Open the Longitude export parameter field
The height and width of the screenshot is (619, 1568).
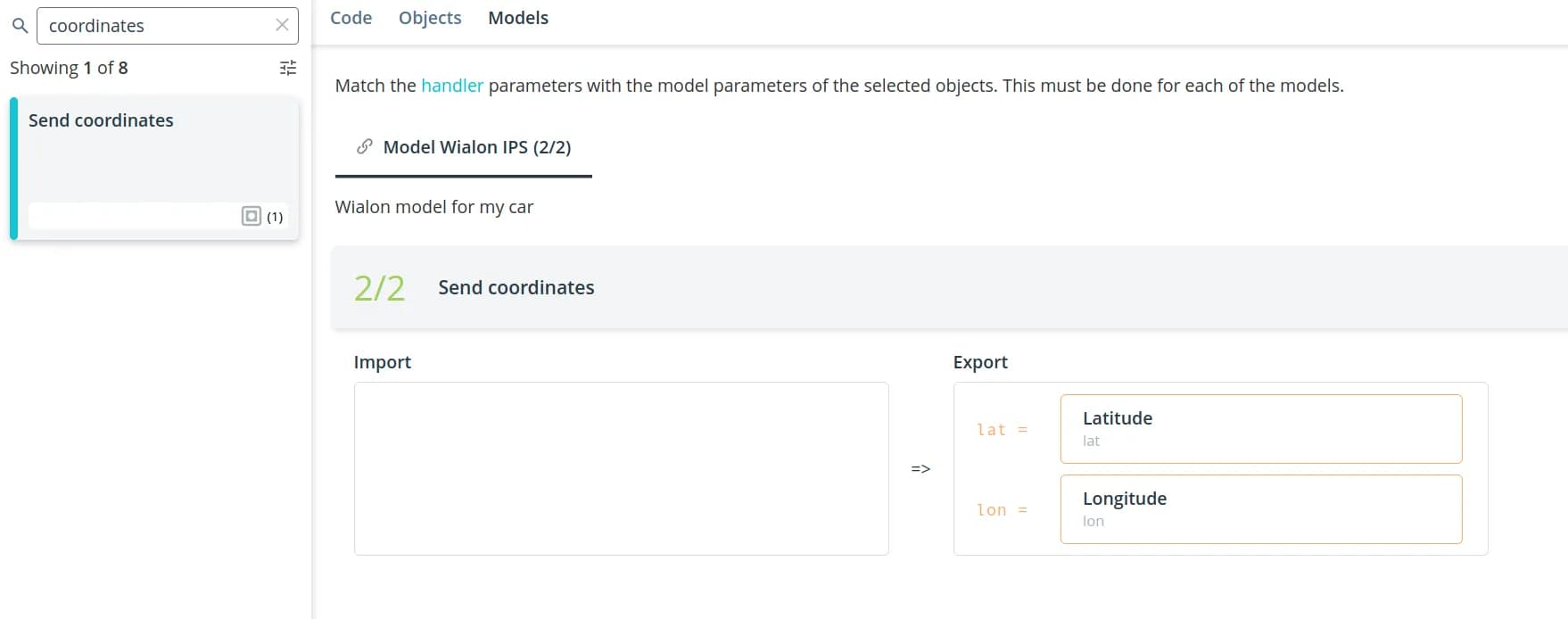(1260, 508)
